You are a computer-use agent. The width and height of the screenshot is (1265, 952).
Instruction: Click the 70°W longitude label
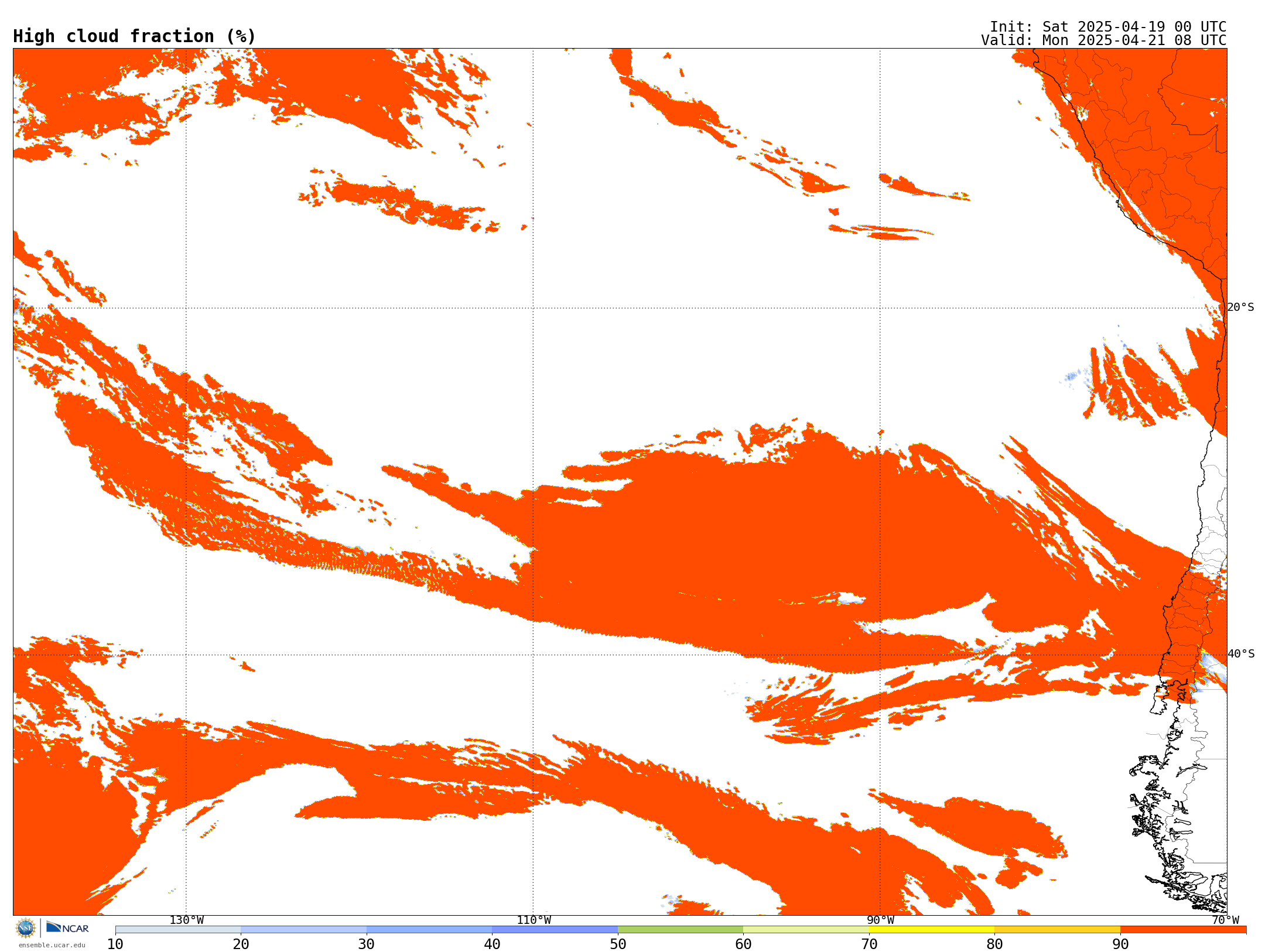point(1225,920)
